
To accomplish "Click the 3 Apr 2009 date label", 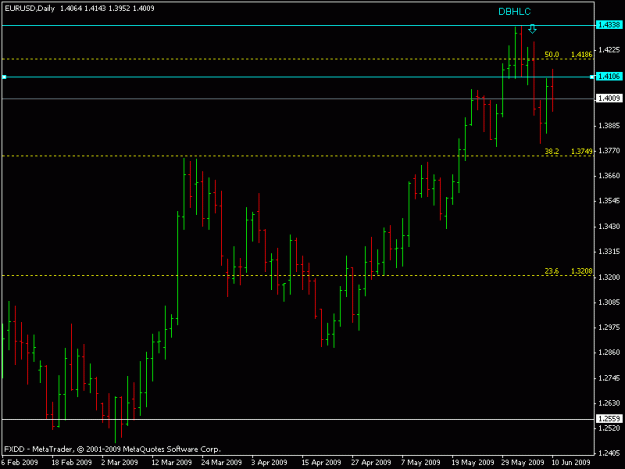I will click(x=269, y=462).
